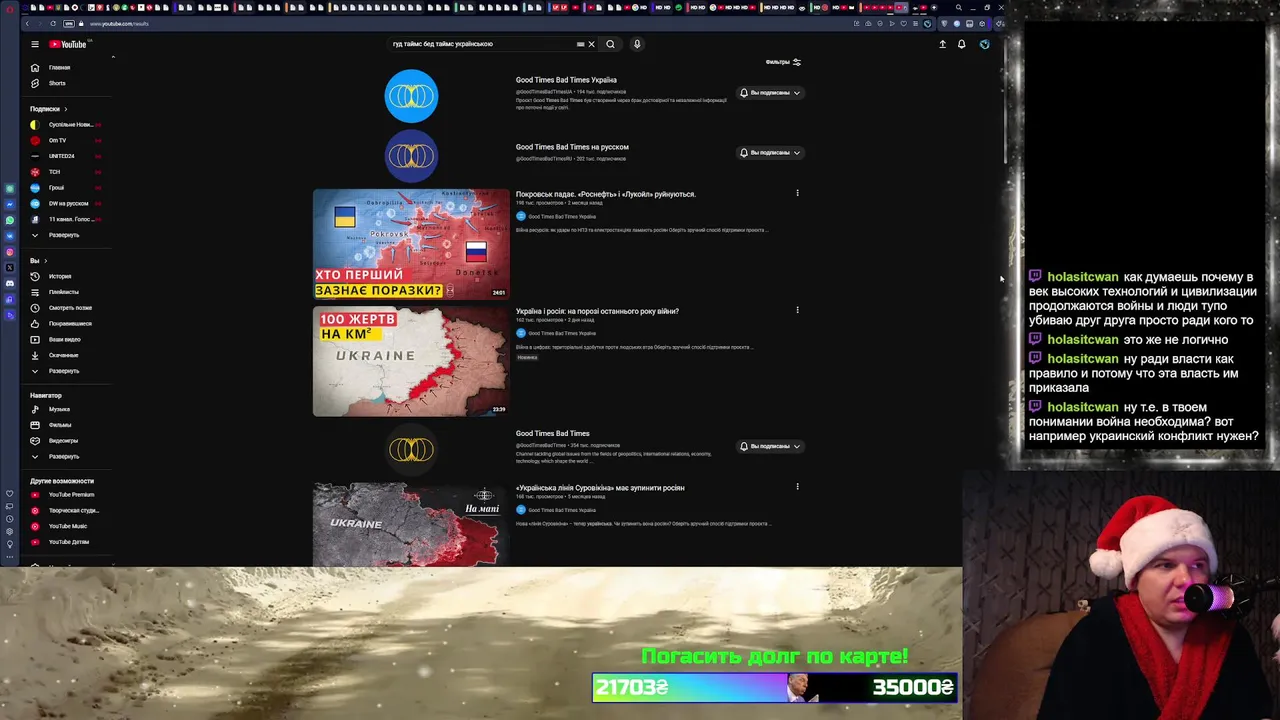This screenshot has width=1280, height=720.
Task: Reload the page in browser toolbar
Action: [x=53, y=23]
